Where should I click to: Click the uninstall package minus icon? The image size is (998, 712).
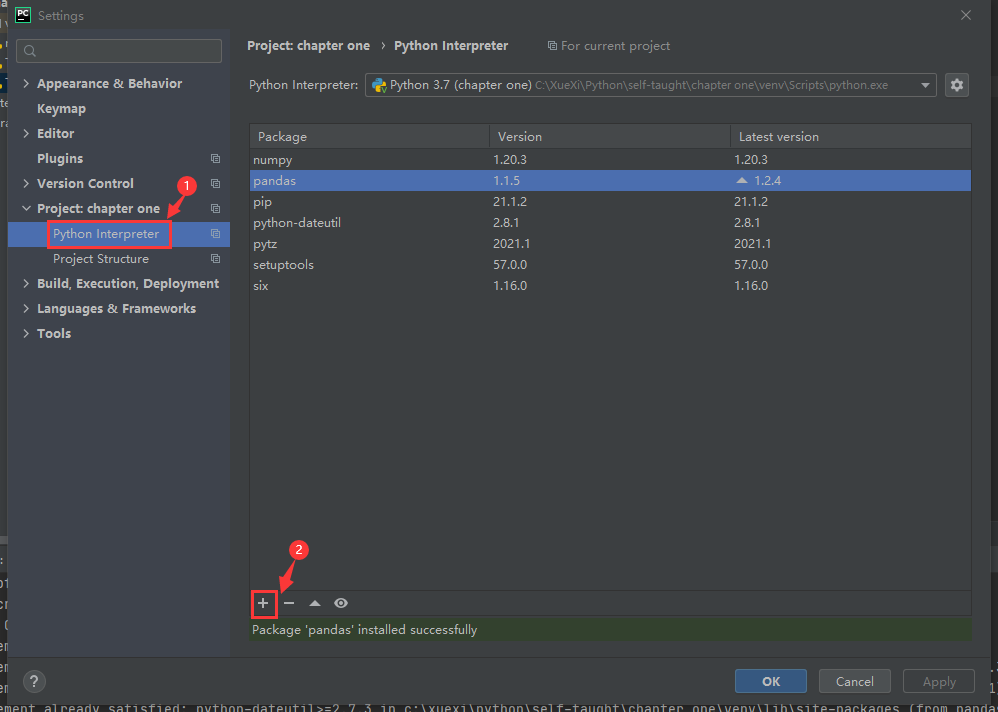point(290,603)
